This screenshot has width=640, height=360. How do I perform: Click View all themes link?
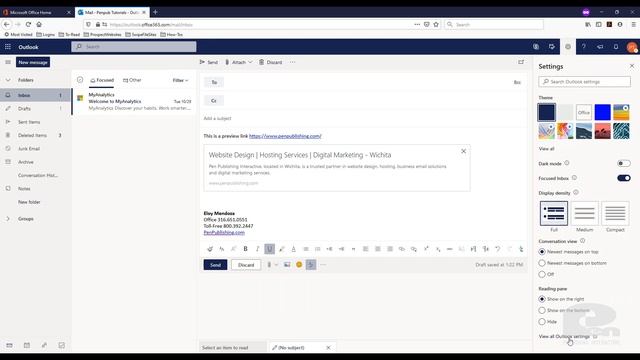[x=547, y=149]
